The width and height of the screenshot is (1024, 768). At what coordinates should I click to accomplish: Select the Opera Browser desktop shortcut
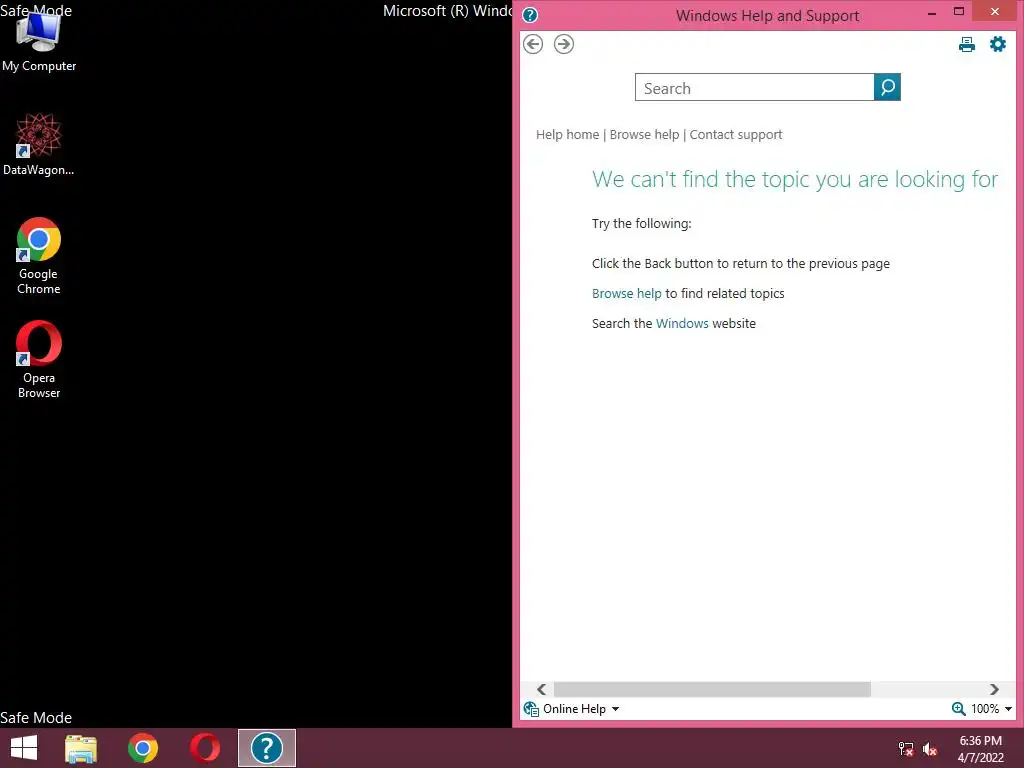pyautogui.click(x=39, y=360)
